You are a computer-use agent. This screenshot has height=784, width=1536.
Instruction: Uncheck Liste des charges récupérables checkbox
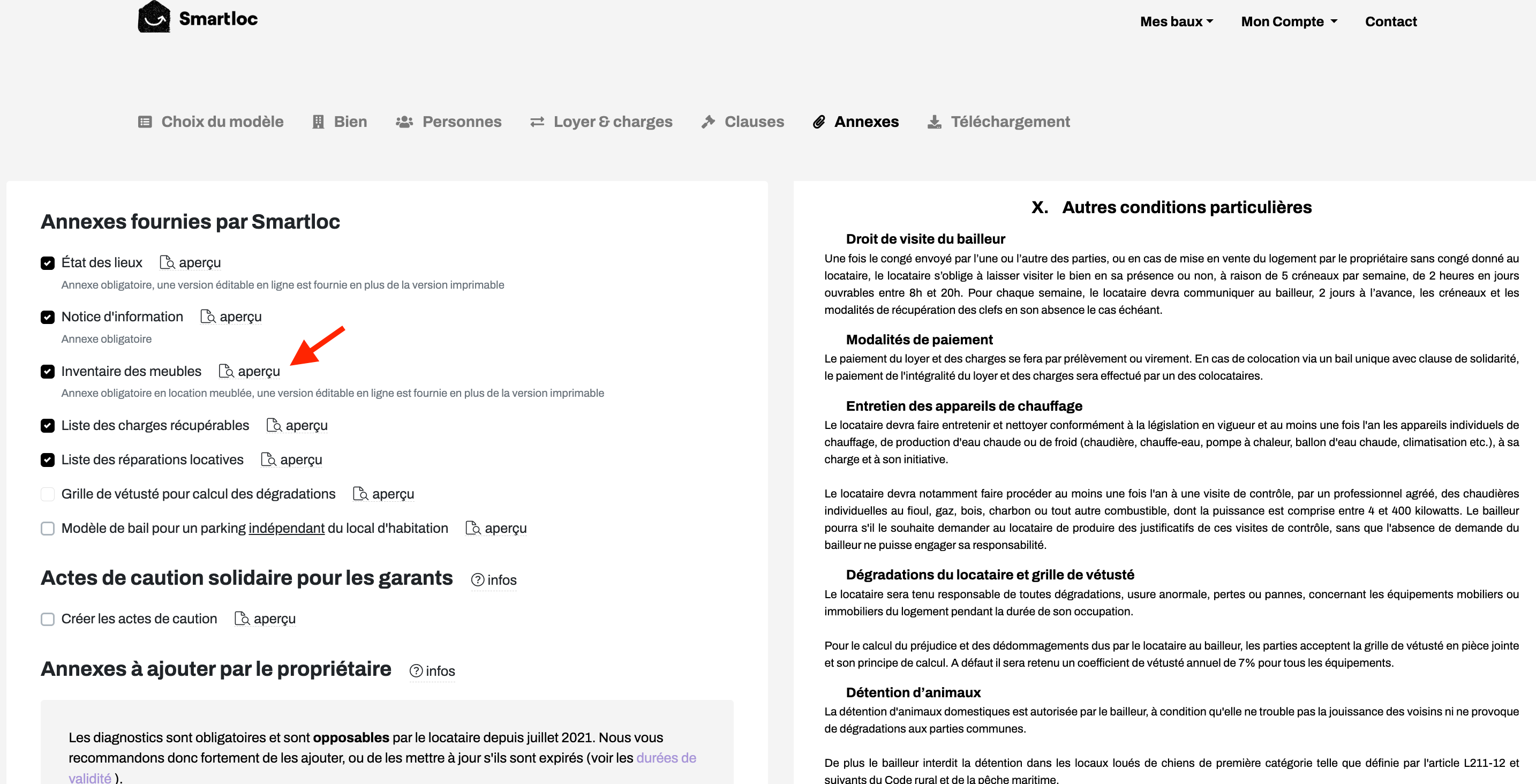click(x=48, y=426)
